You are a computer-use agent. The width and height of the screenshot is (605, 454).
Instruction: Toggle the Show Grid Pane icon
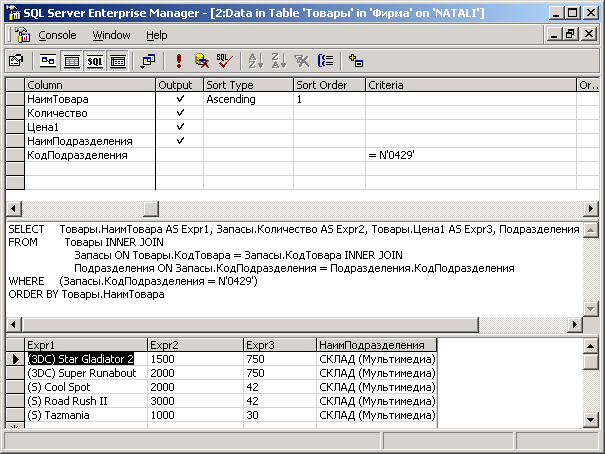(x=71, y=61)
